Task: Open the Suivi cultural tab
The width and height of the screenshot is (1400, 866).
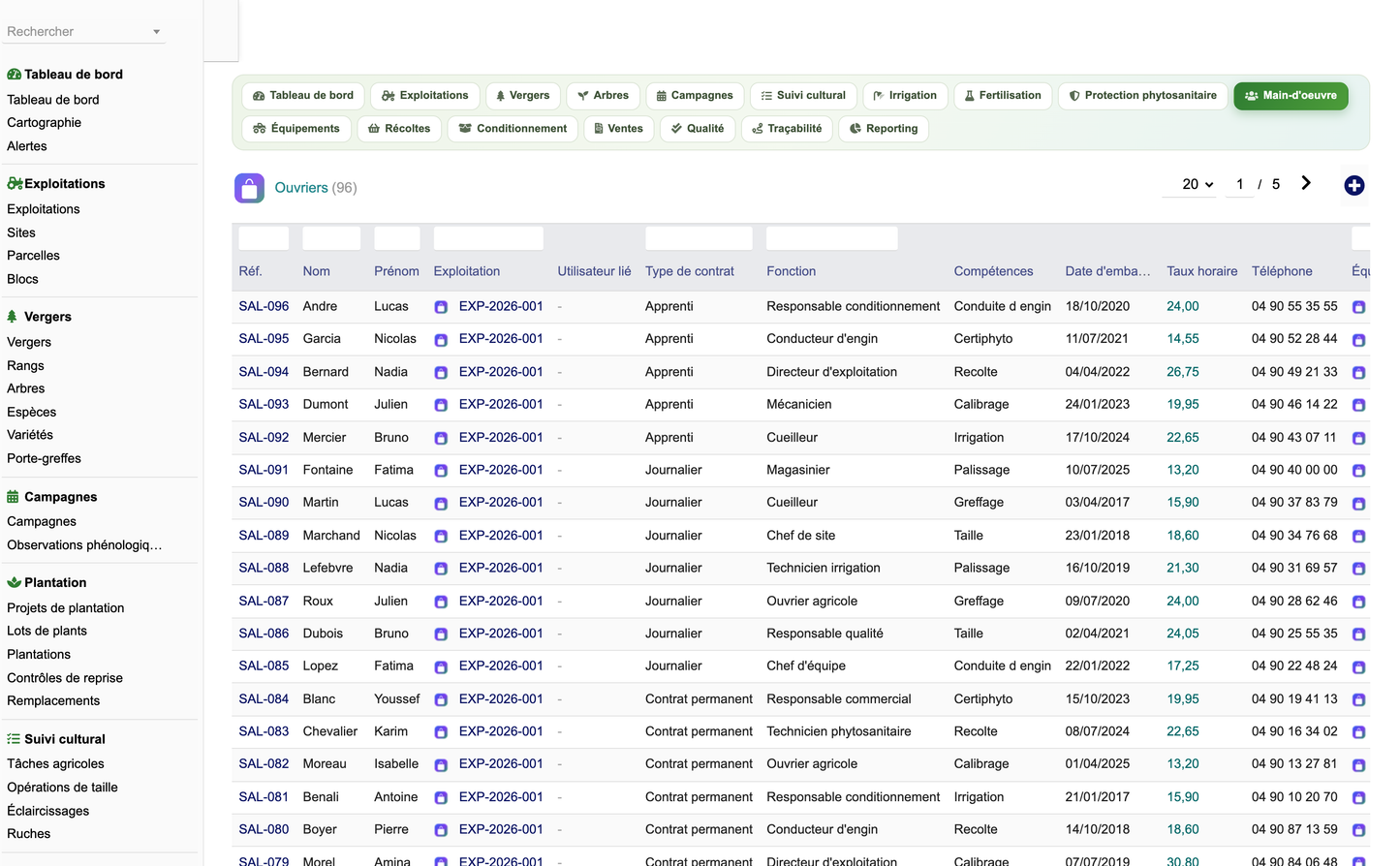Action: pos(803,96)
